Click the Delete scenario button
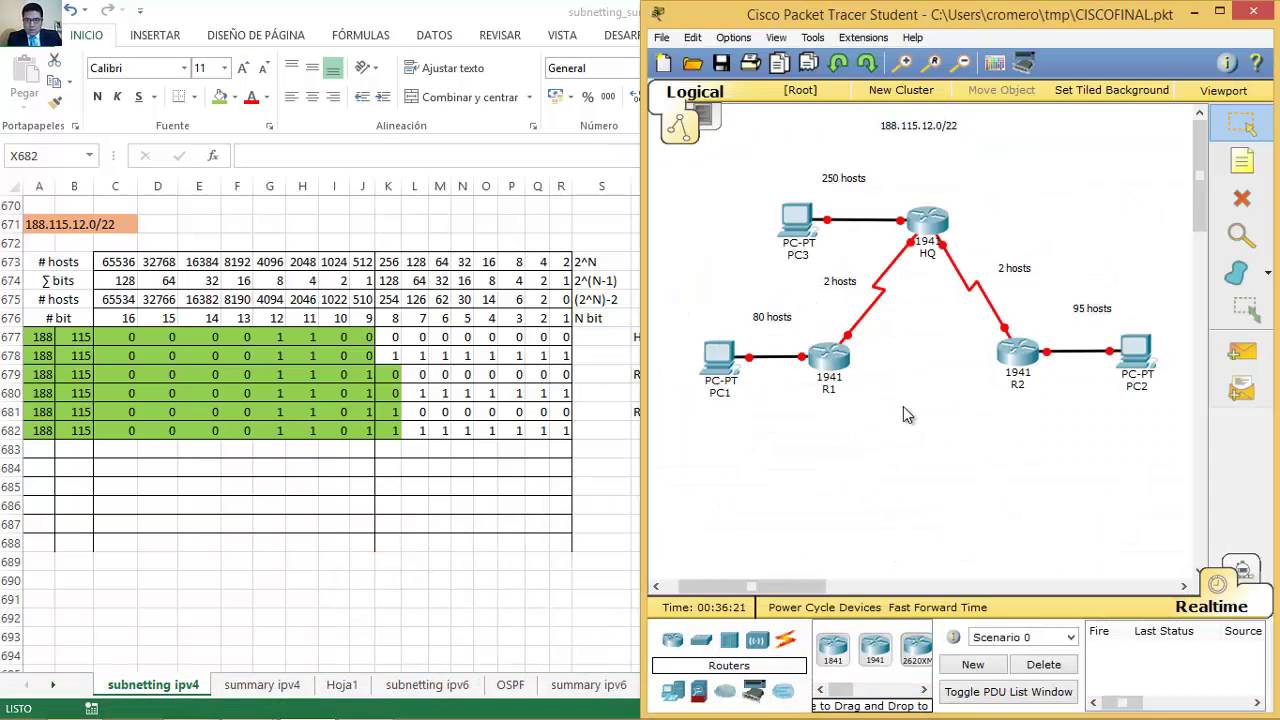 (x=1044, y=664)
